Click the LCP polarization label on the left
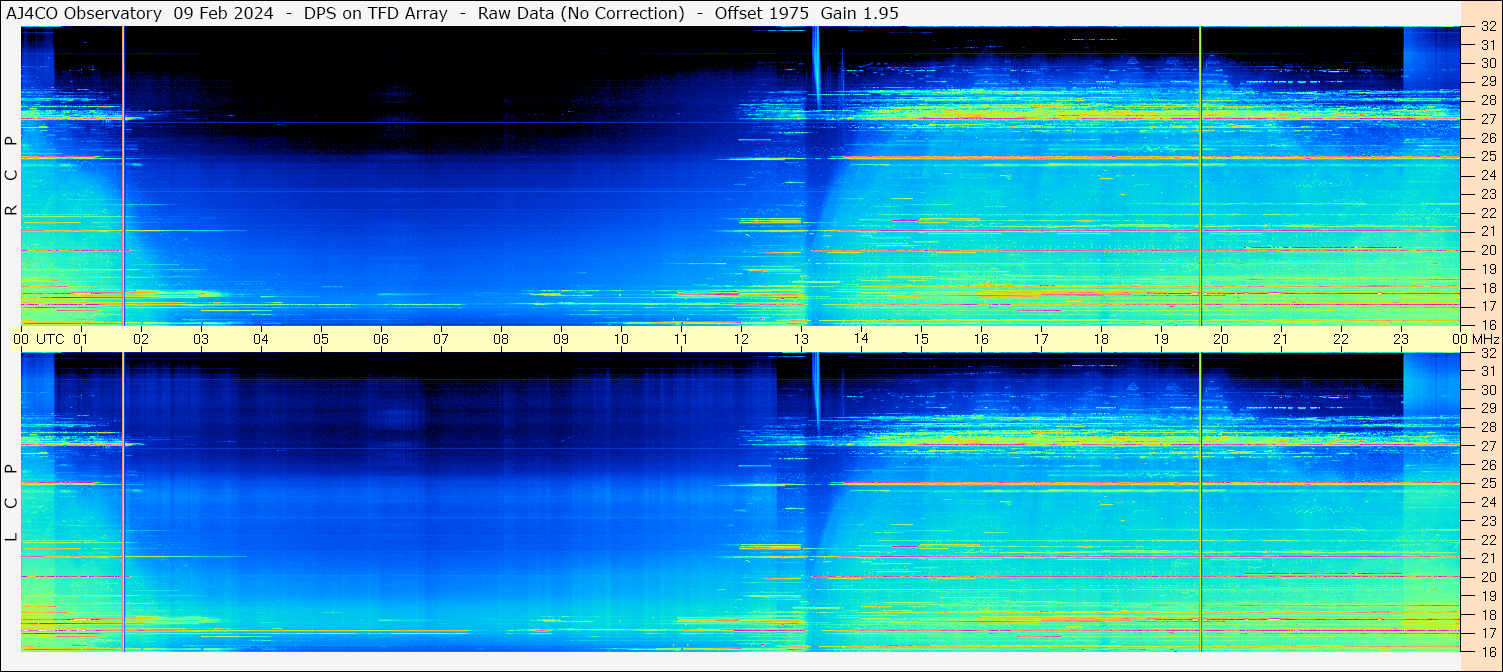 12,503
